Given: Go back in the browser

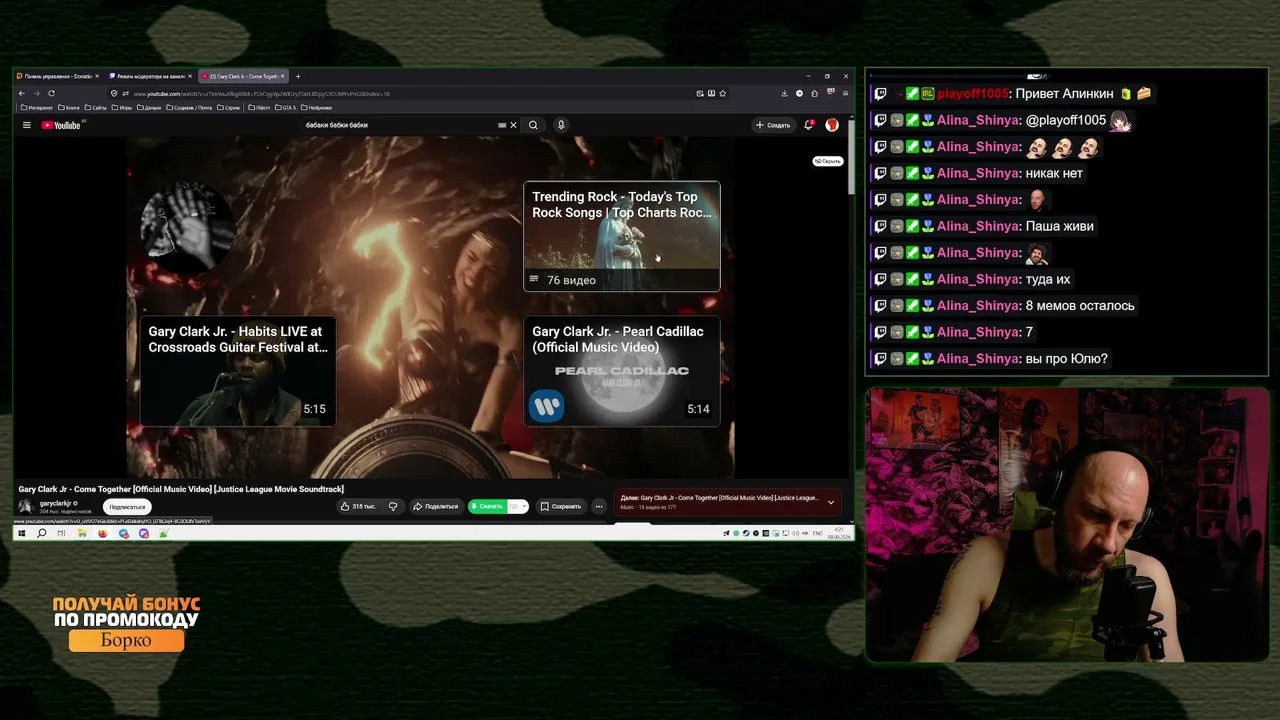Looking at the screenshot, I should (x=22, y=93).
